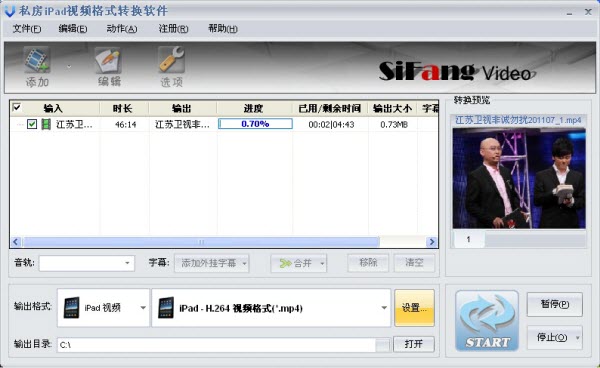Image resolution: width=600 pixels, height=368 pixels.
Task: Click the iPad icon in 输出格式 category box
Action: pos(72,308)
